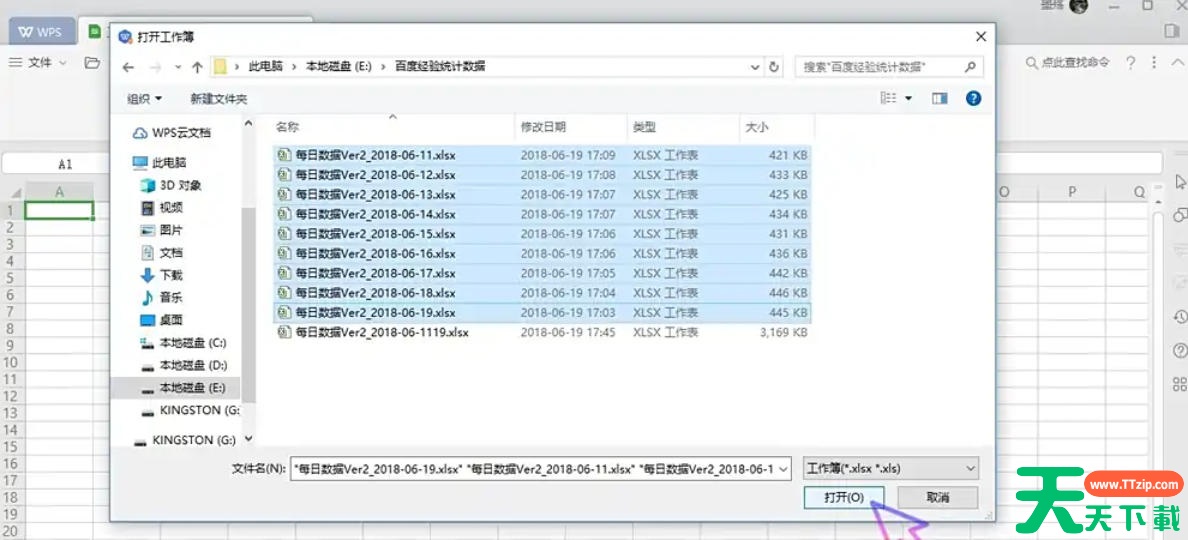The image size is (1188, 540).
Task: Open view options dropdown arrow
Action: pos(908,98)
